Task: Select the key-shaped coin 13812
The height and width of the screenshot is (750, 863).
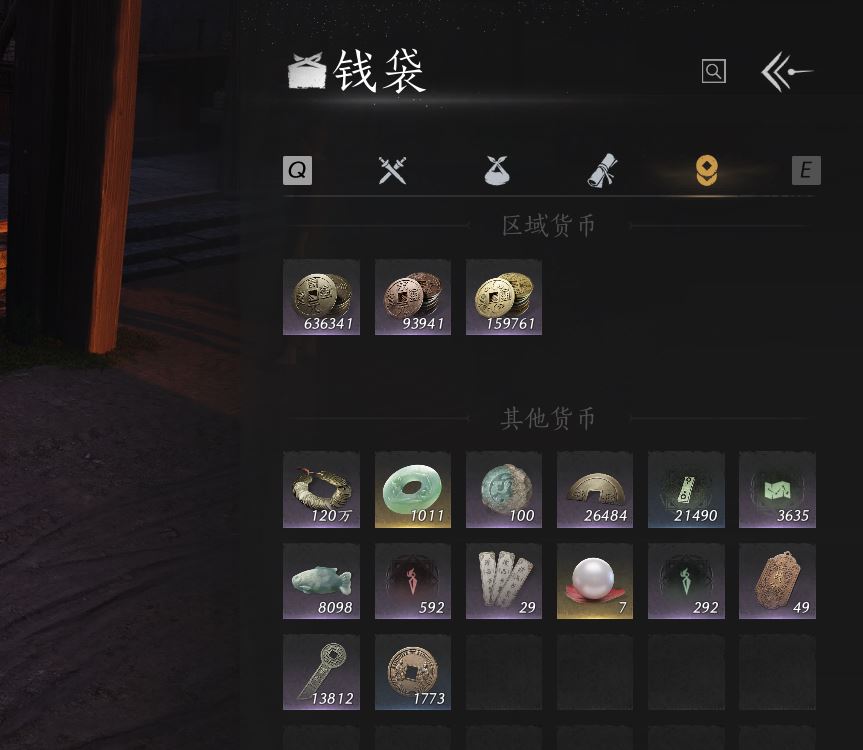Action: click(x=321, y=672)
